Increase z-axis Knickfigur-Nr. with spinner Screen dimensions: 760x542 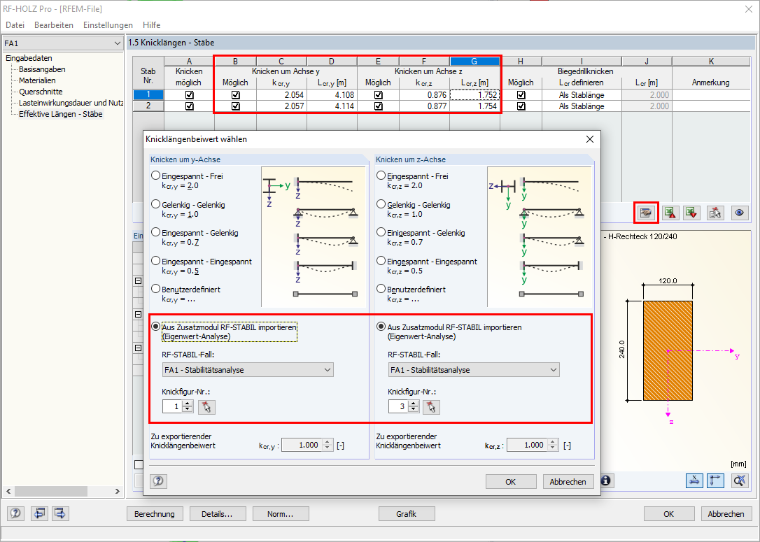[413, 403]
